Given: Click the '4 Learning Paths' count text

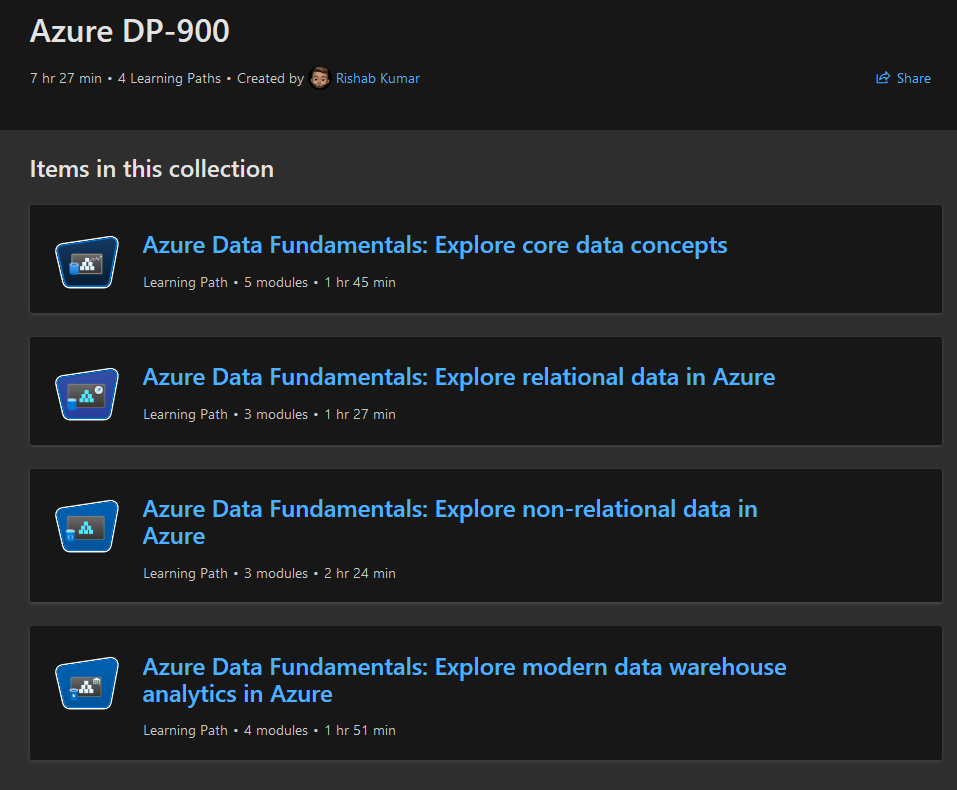Looking at the screenshot, I should (x=169, y=78).
